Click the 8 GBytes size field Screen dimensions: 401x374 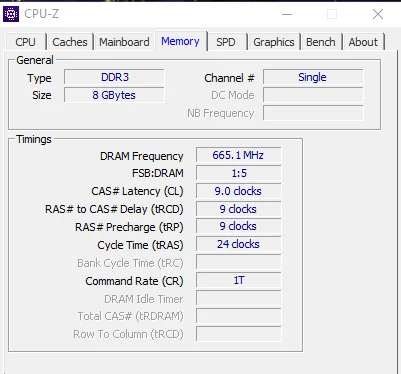(114, 95)
